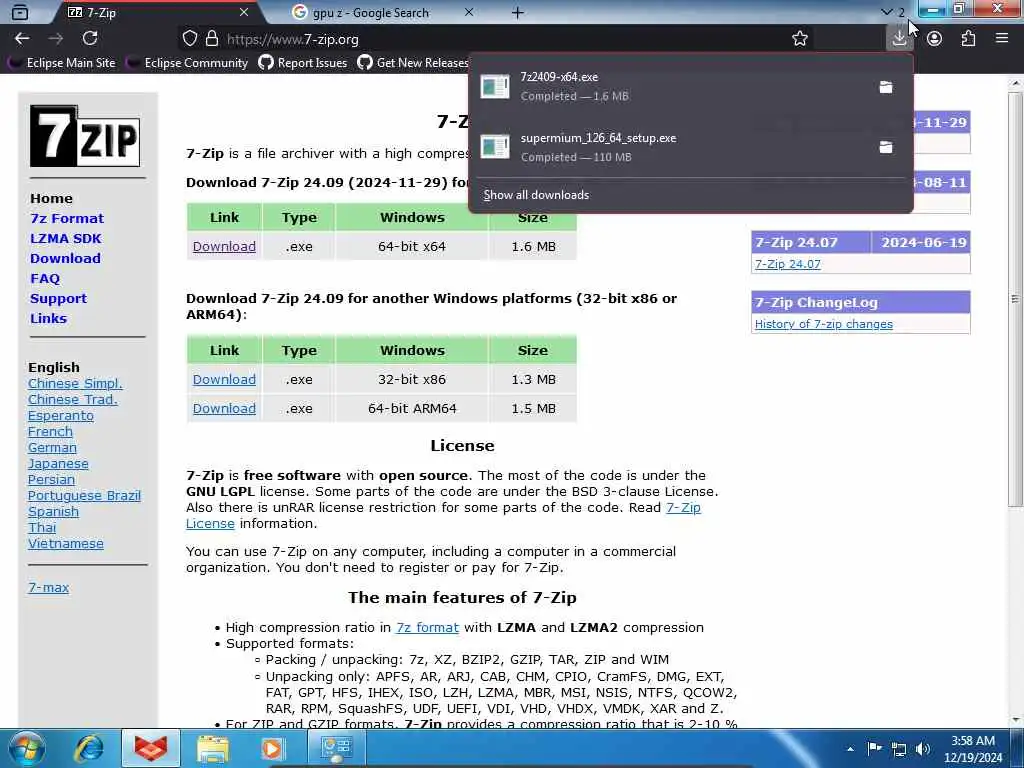Open 7z Format sidebar link

point(67,218)
